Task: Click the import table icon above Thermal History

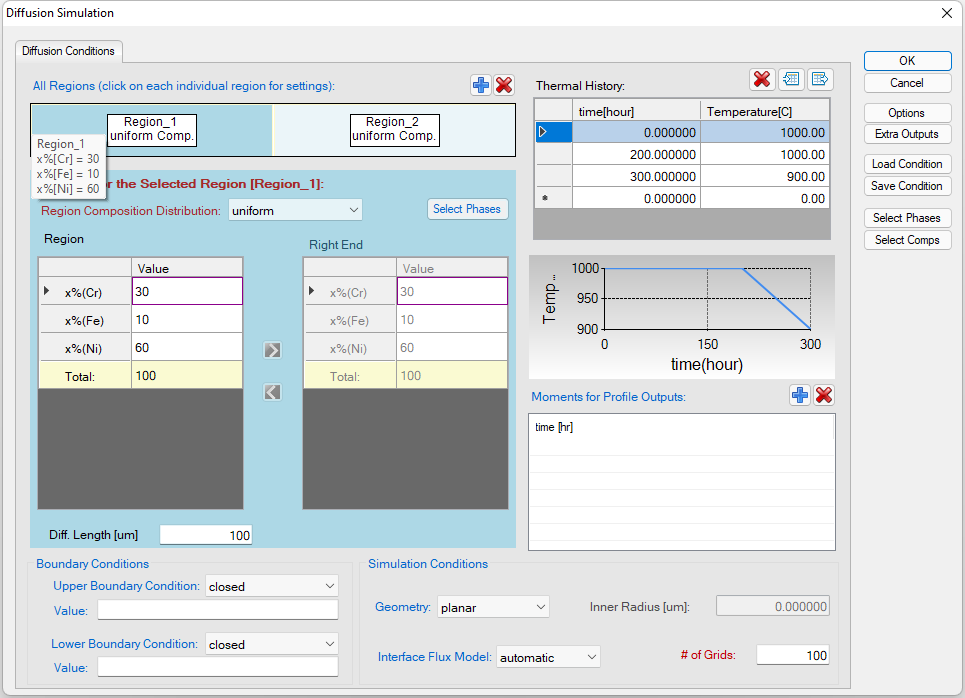Action: coord(791,79)
